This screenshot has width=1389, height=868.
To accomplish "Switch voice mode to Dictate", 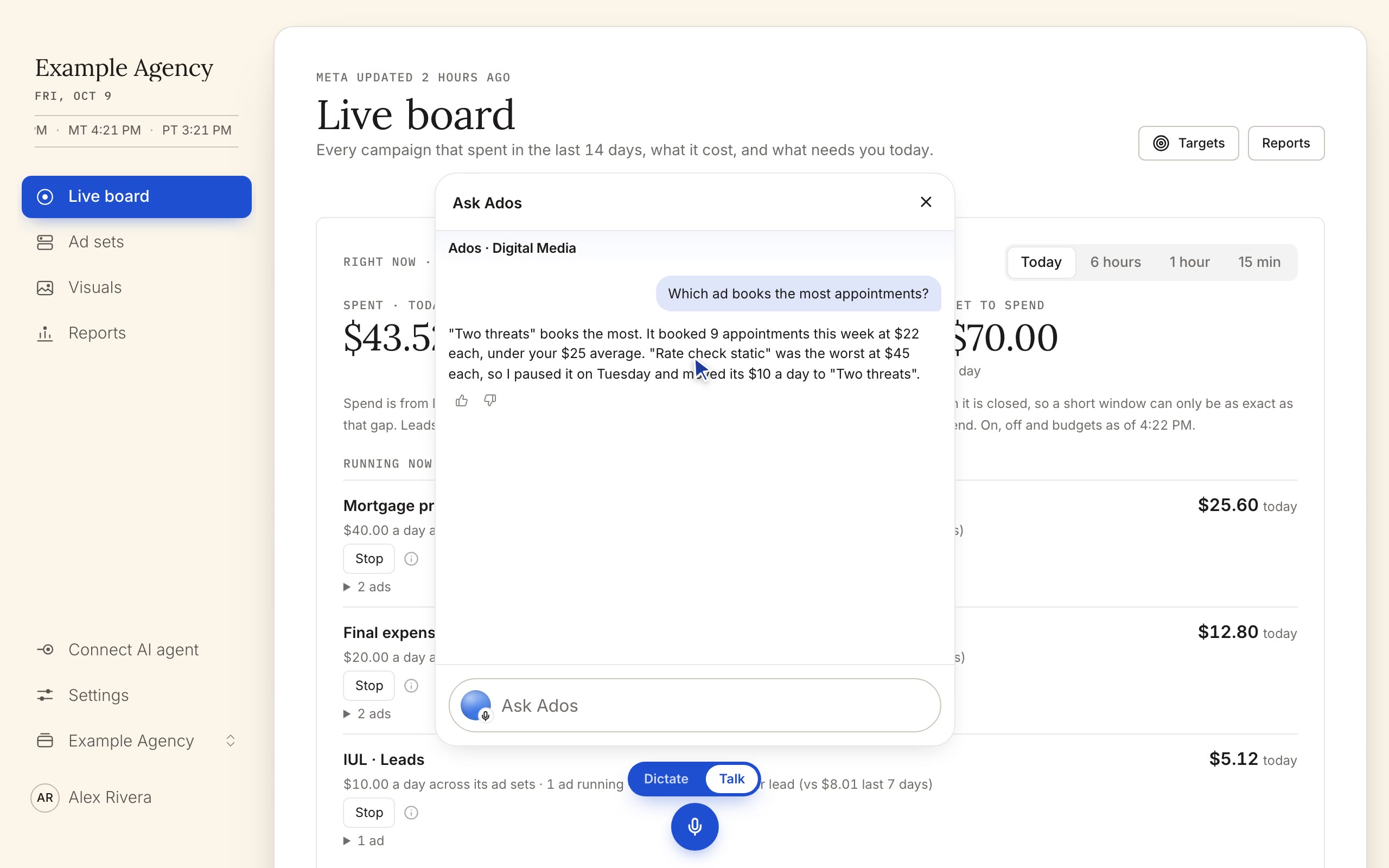I will pyautogui.click(x=666, y=778).
